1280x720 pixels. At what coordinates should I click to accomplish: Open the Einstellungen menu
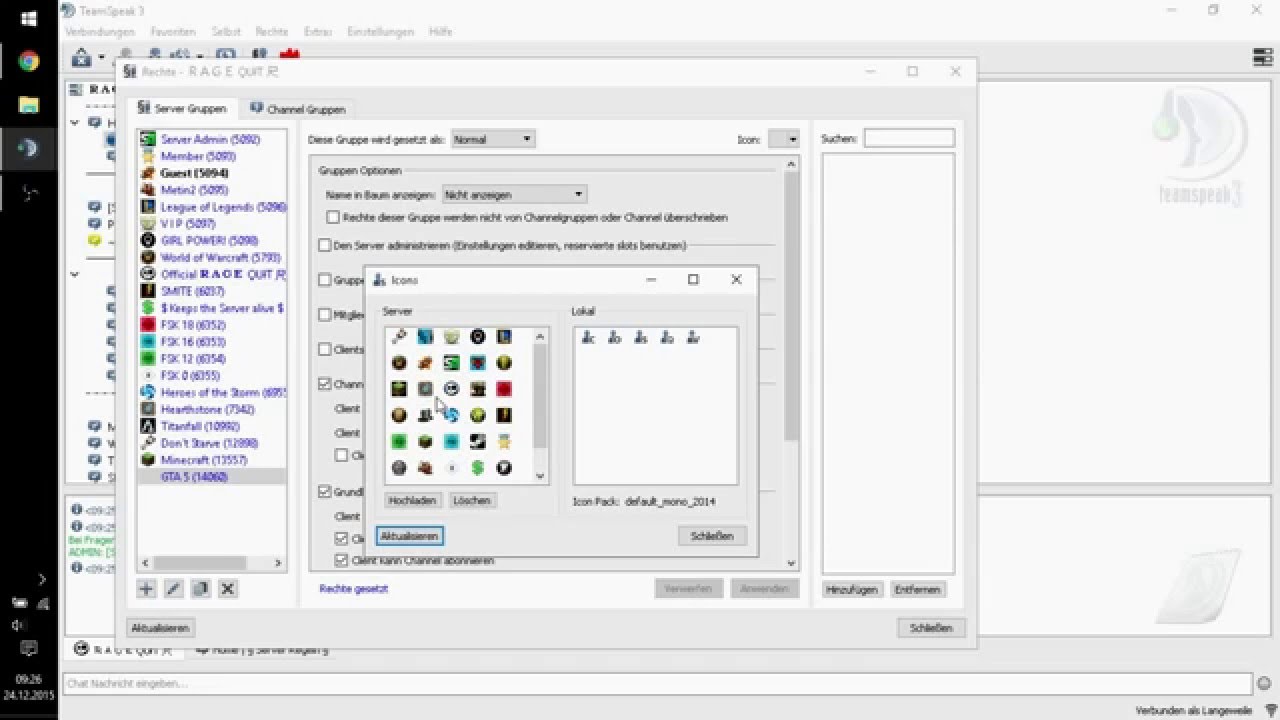pos(380,32)
